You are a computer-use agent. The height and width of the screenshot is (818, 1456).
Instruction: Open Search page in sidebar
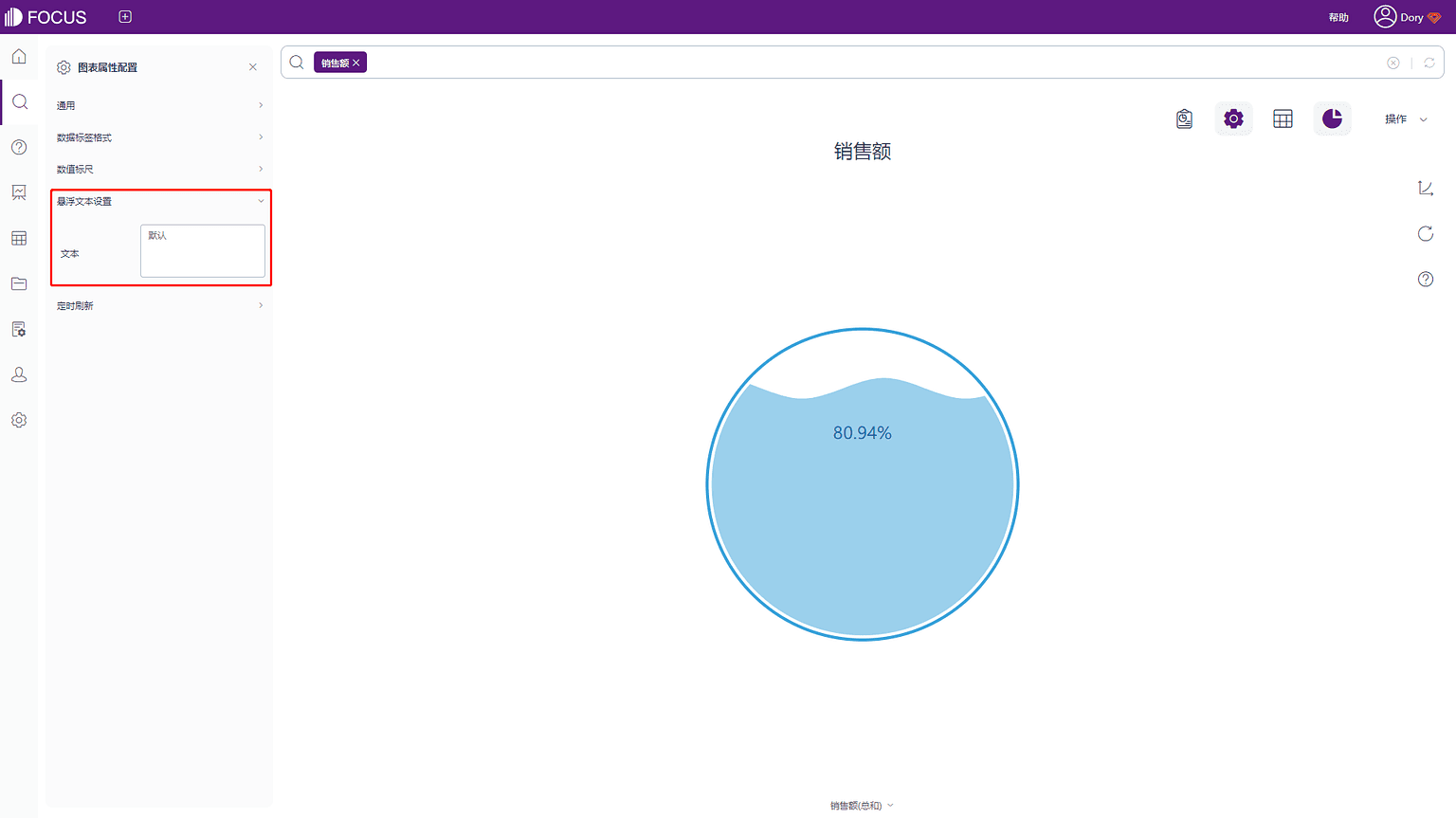tap(19, 102)
